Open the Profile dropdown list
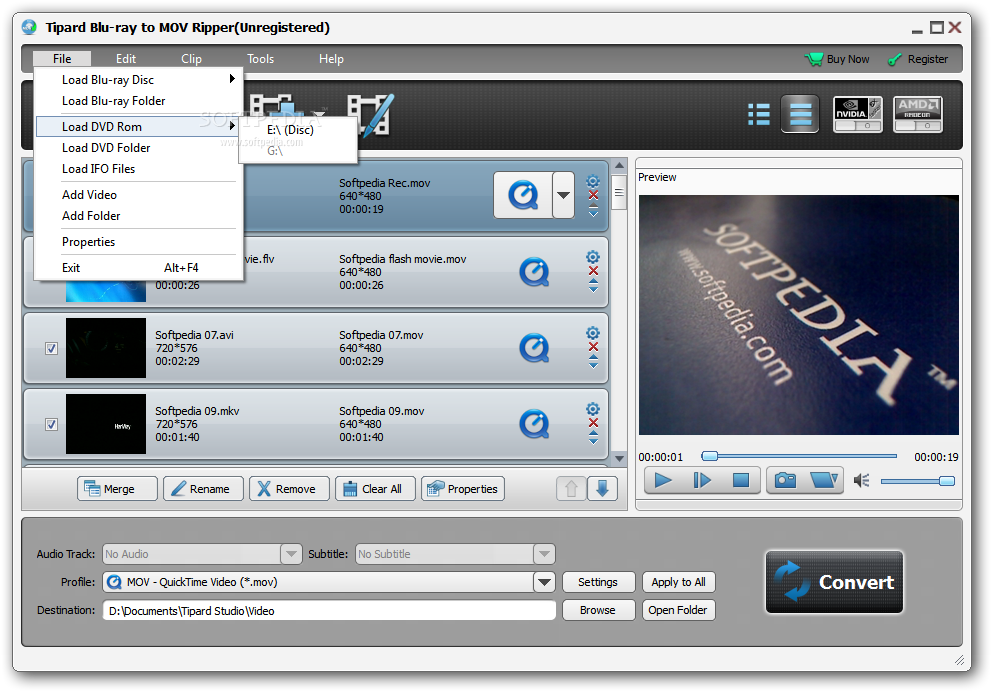992x692 pixels. (544, 582)
